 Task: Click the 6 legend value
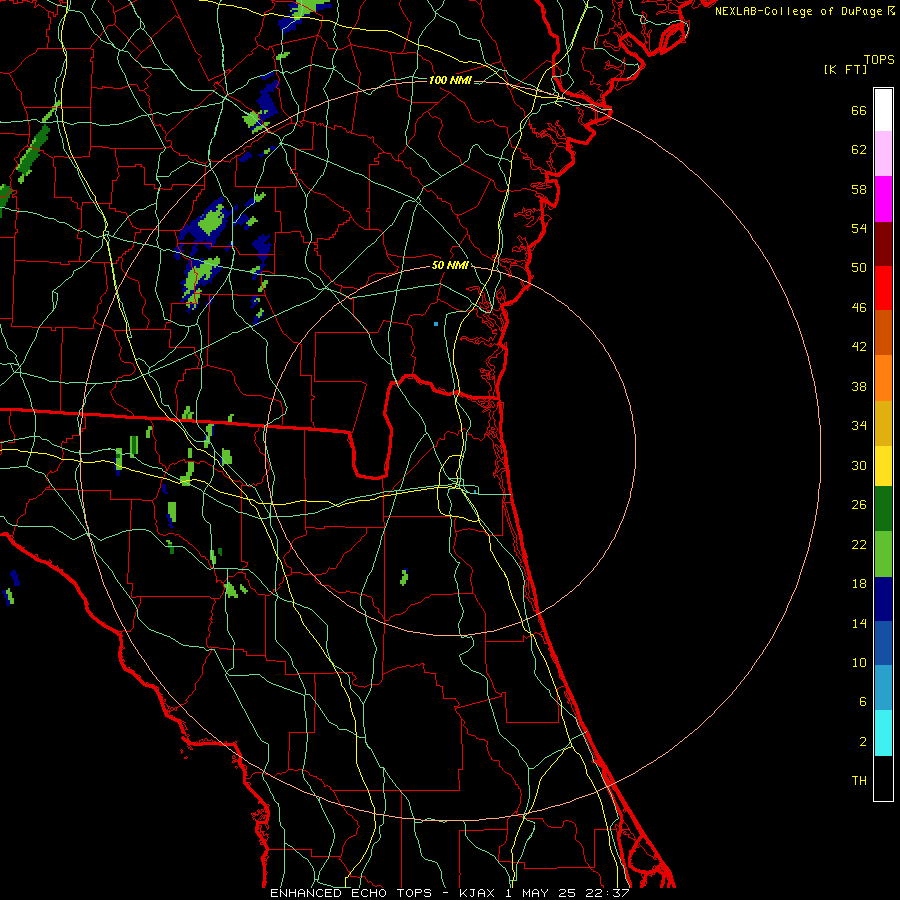863,702
